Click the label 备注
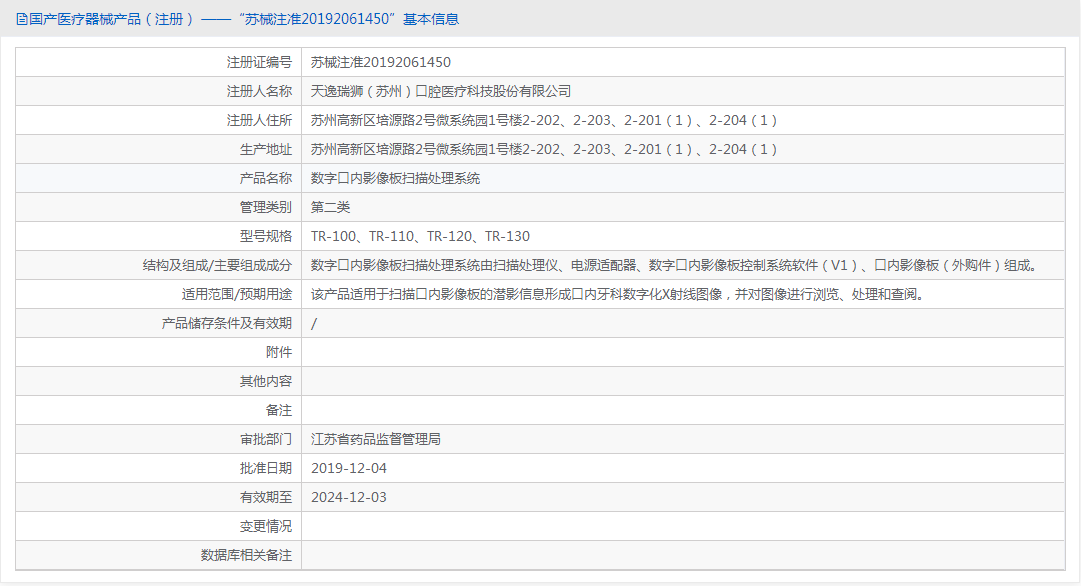Image resolution: width=1081 pixels, height=586 pixels. [x=279, y=410]
